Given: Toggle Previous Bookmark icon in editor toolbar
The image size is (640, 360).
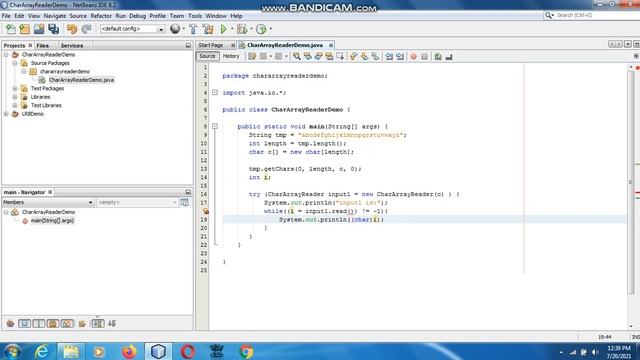Looking at the screenshot, I should click(x=353, y=56).
